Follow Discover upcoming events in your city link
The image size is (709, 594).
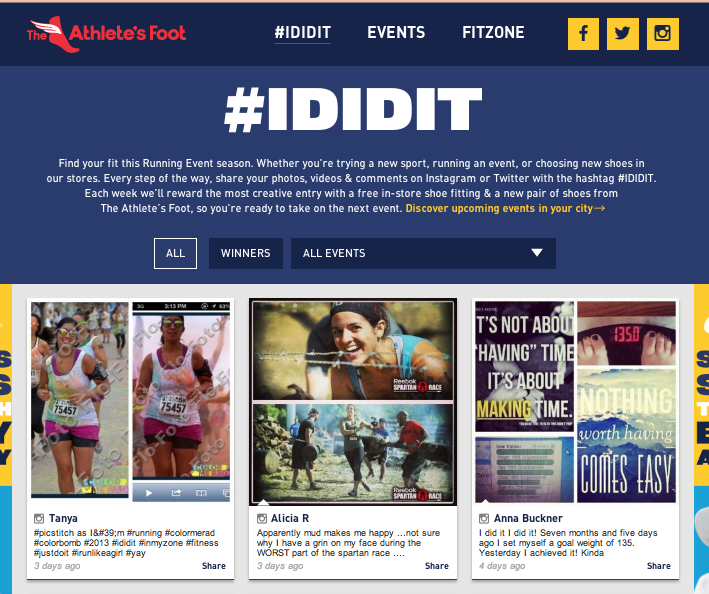point(505,208)
